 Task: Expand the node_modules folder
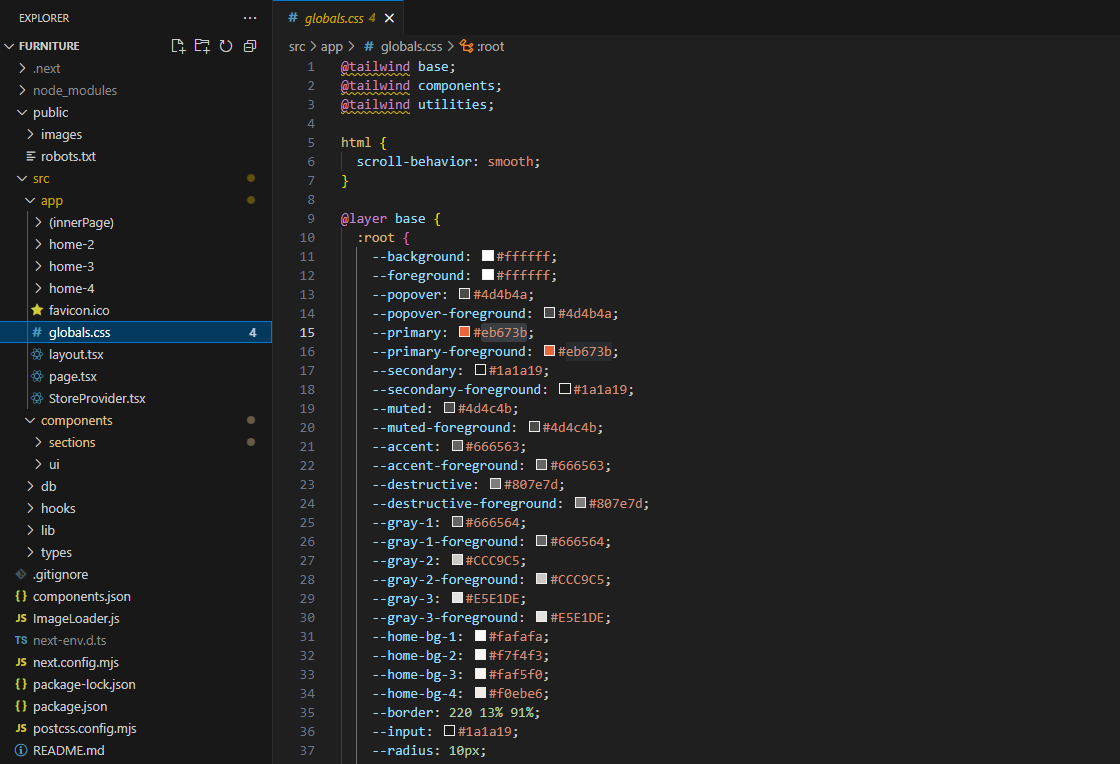click(x=74, y=90)
